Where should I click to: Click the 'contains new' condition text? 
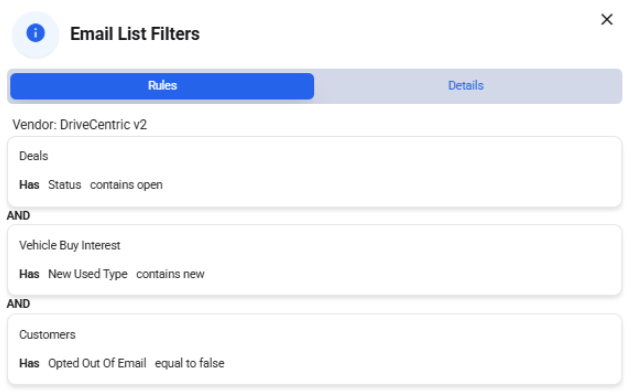click(x=170, y=274)
